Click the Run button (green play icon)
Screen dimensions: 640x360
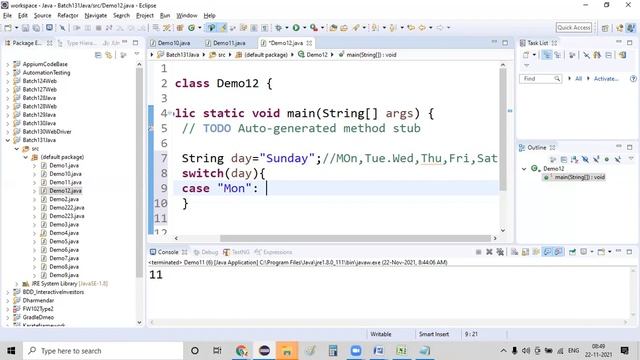coord(296,28)
